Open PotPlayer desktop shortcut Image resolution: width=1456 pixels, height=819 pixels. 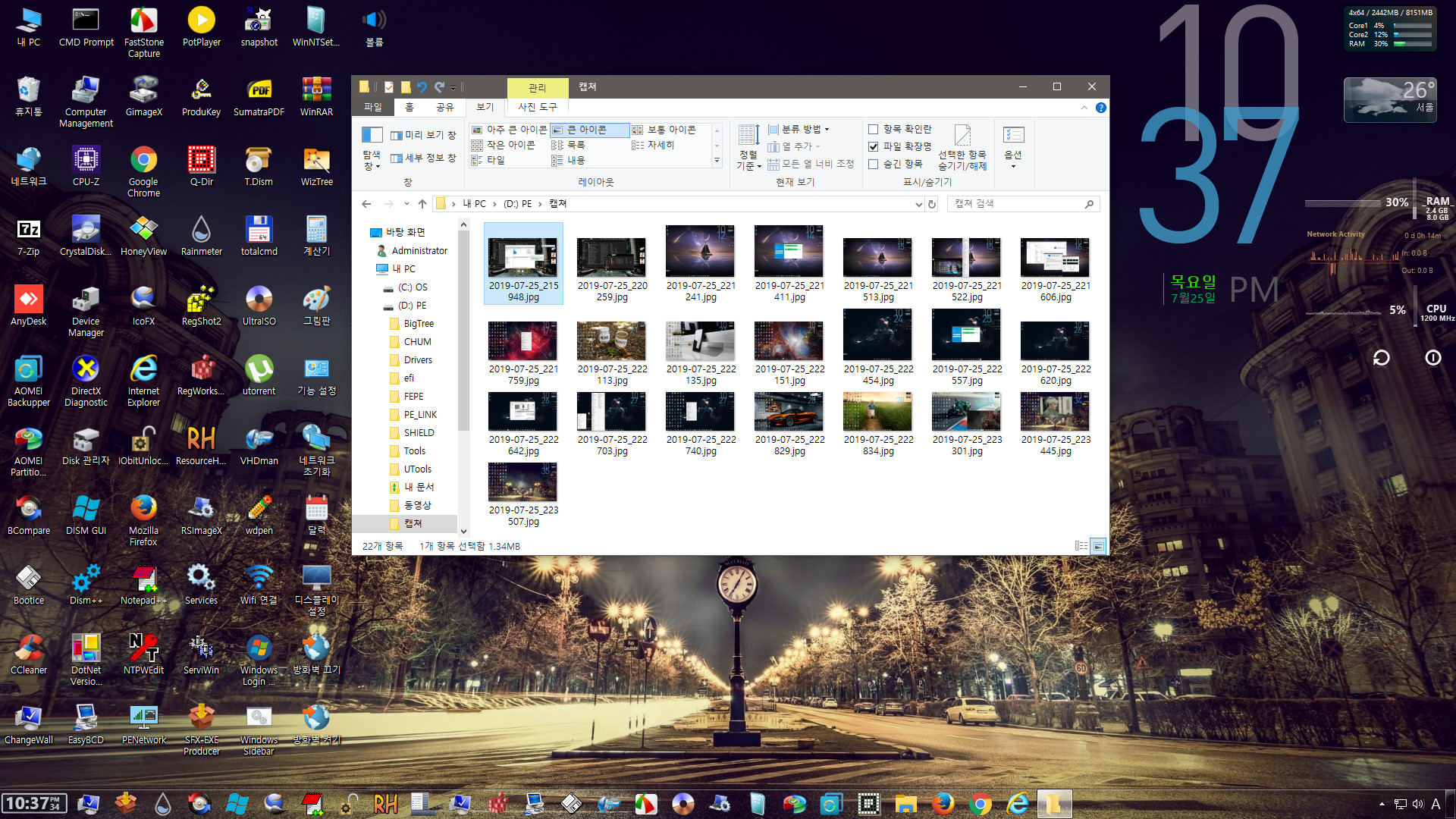(201, 27)
